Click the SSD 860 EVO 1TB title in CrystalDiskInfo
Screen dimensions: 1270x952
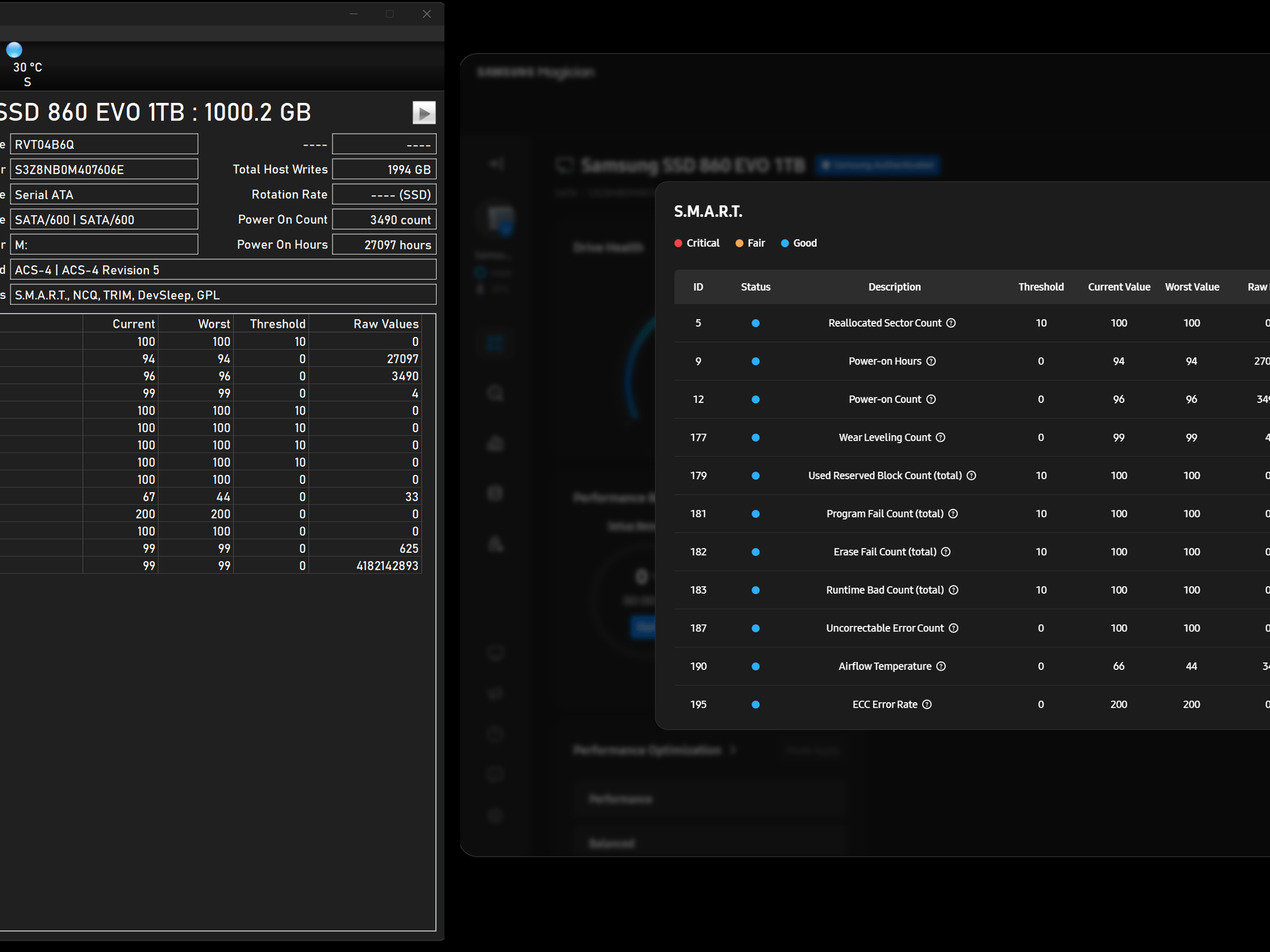[x=155, y=112]
